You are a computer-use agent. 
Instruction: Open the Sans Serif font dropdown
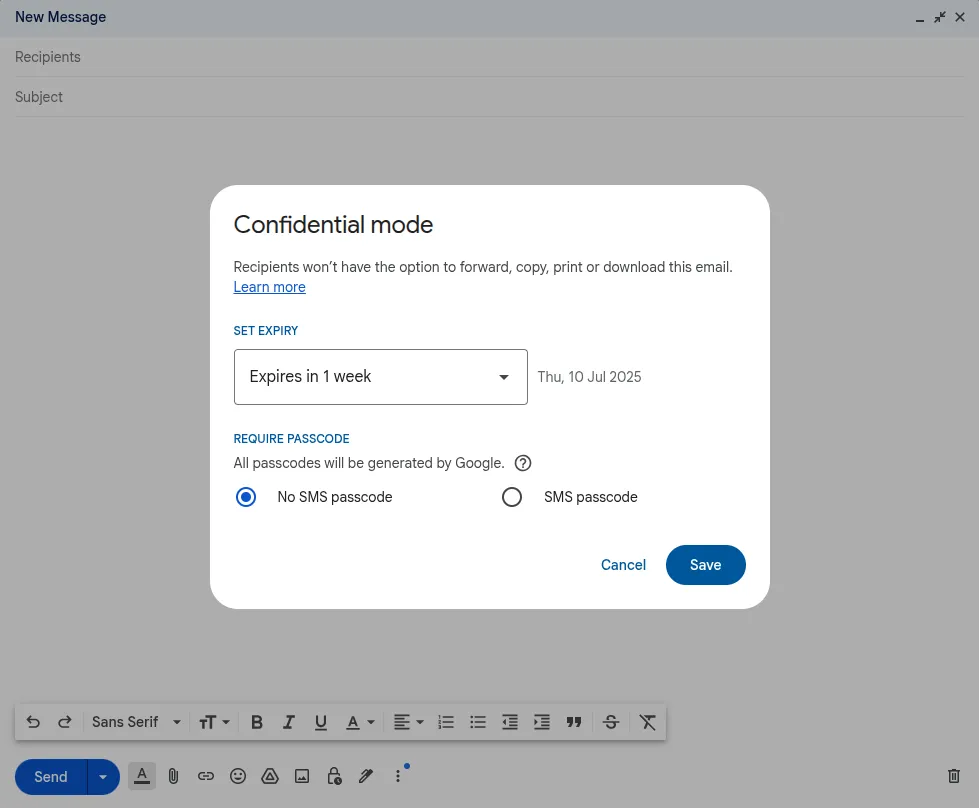click(x=136, y=722)
